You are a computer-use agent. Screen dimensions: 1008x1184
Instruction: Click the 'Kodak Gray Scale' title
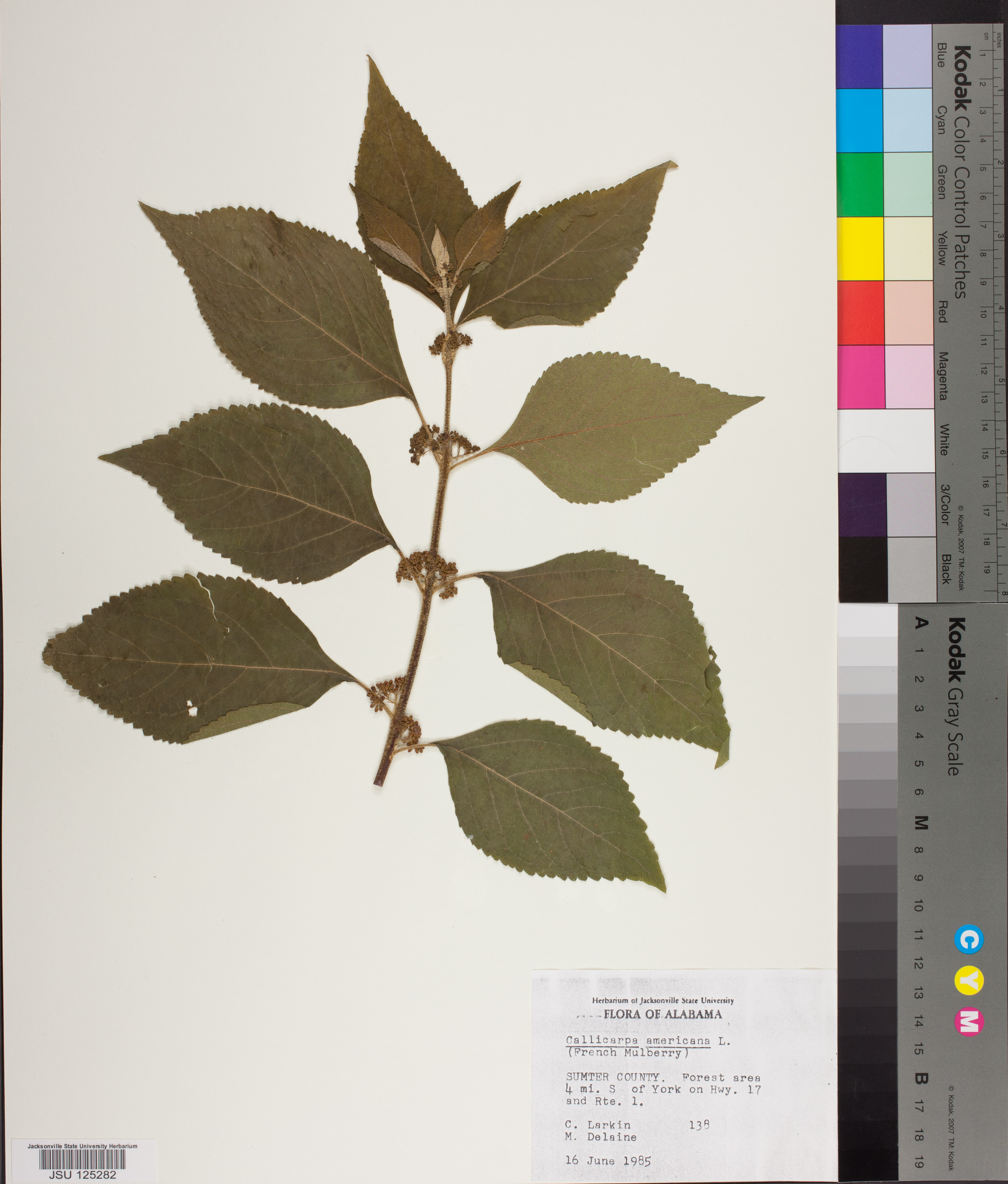tap(957, 696)
